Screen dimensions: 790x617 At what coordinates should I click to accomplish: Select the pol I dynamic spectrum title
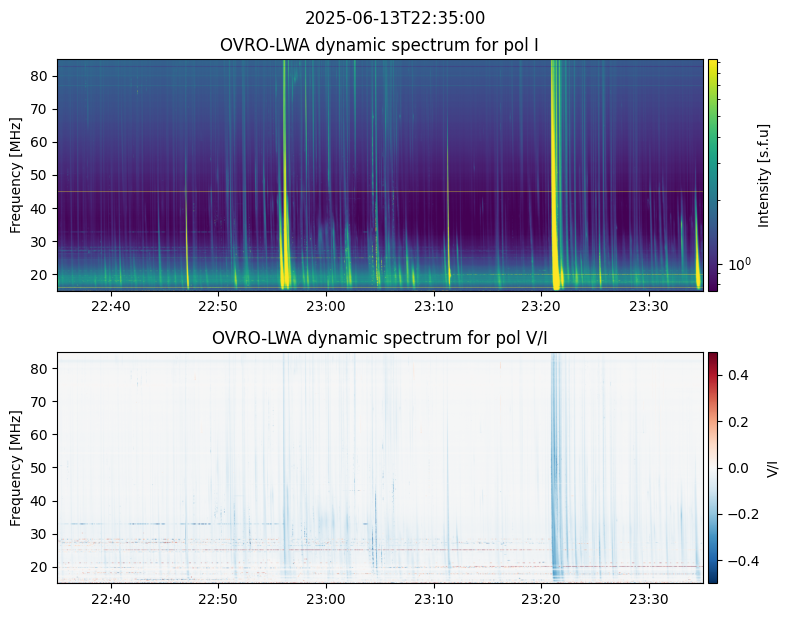pyautogui.click(x=380, y=45)
